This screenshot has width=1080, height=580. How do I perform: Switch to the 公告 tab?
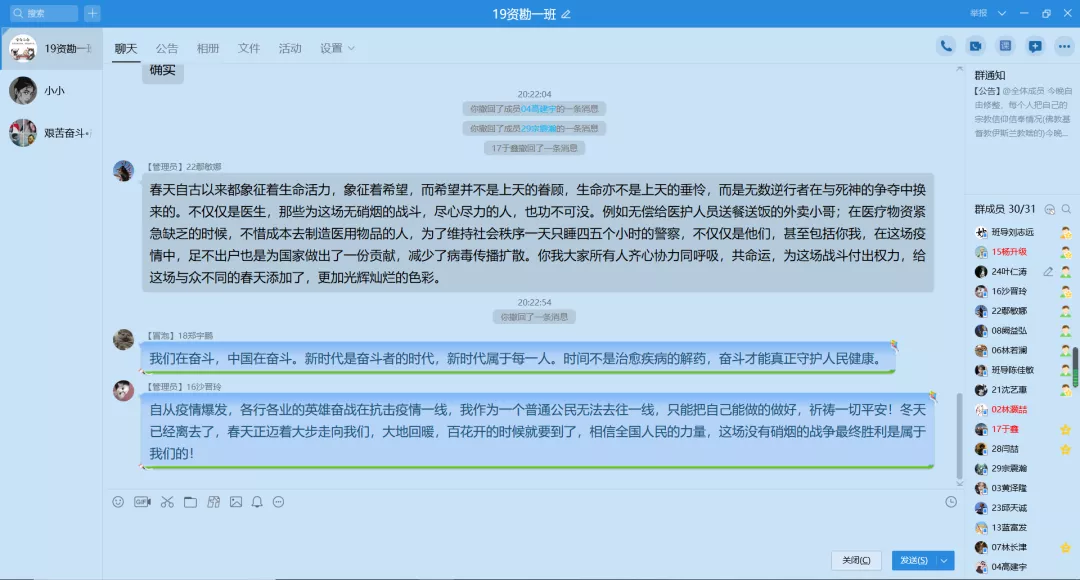click(167, 48)
